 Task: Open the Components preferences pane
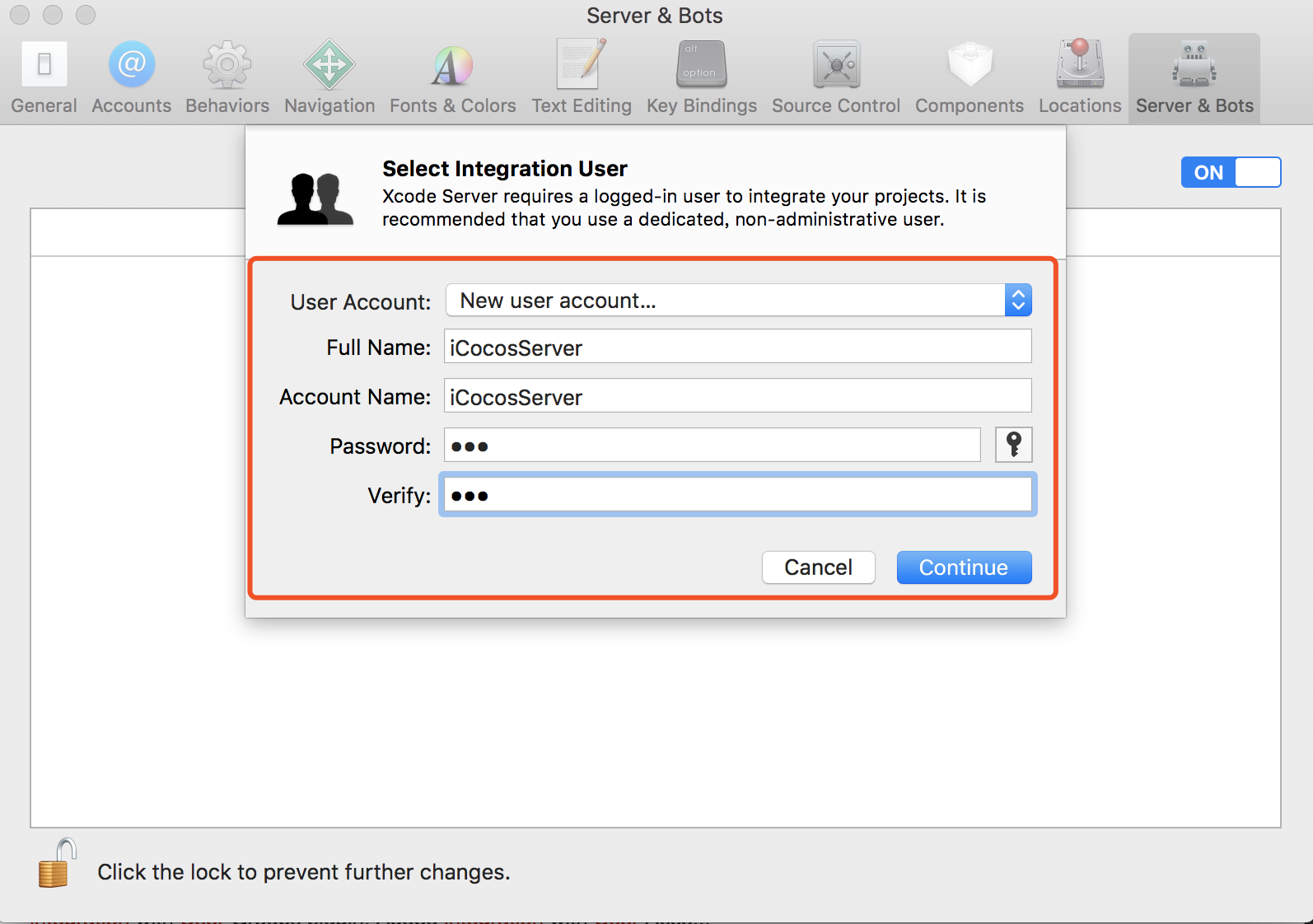(970, 78)
